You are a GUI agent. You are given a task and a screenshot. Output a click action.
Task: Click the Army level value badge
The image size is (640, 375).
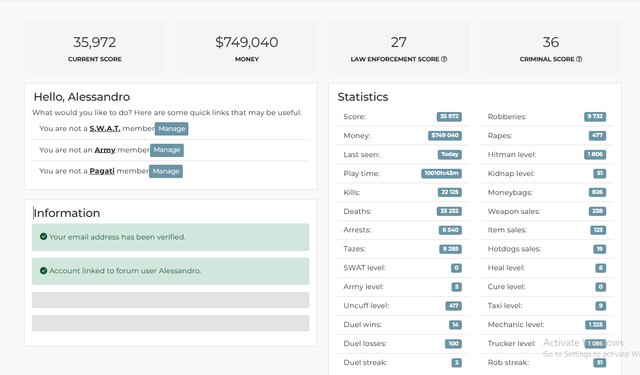(x=457, y=287)
